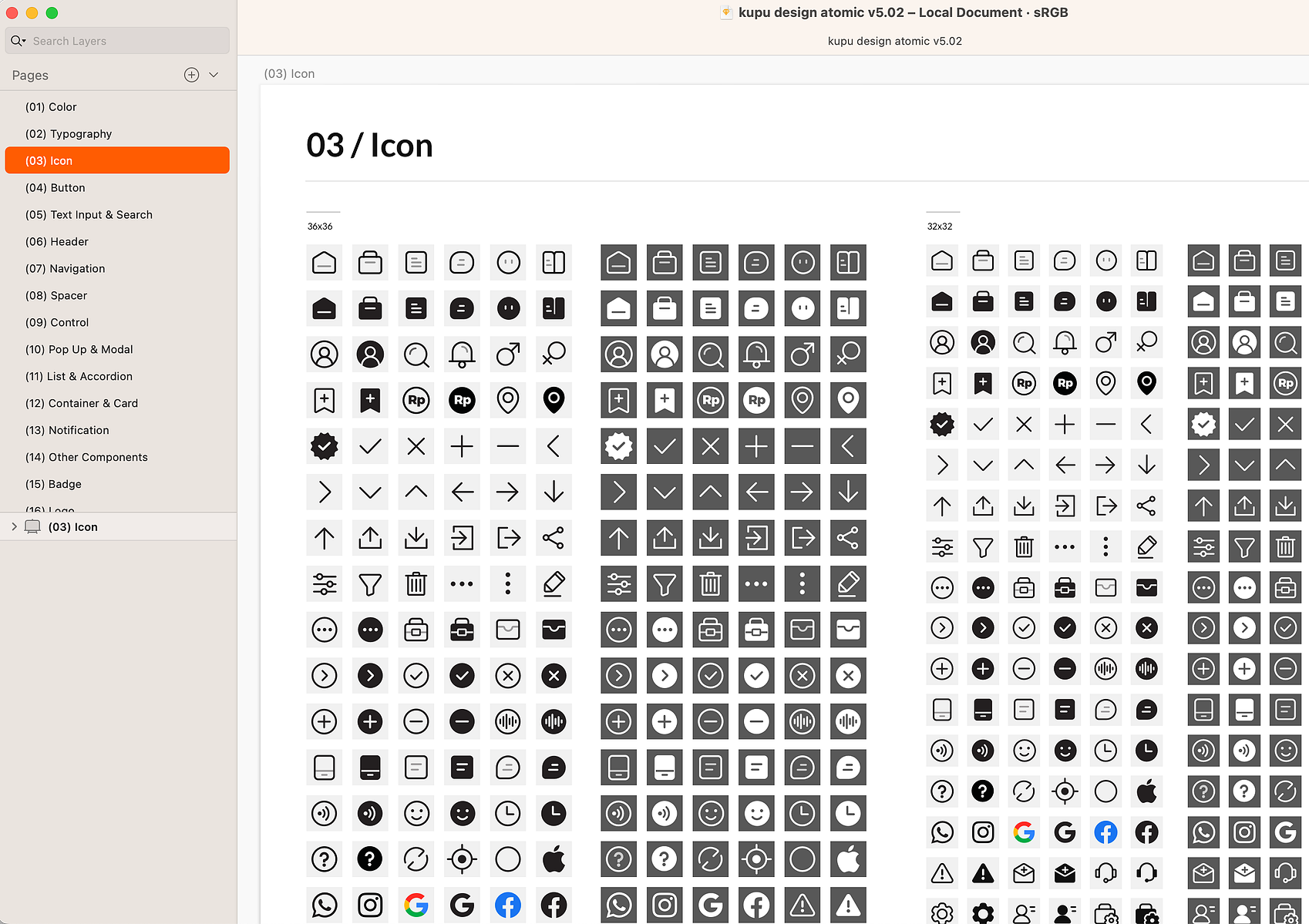Select female symbol icon in 32x32 light set
Screen dimensions: 1309x924
point(1146,342)
